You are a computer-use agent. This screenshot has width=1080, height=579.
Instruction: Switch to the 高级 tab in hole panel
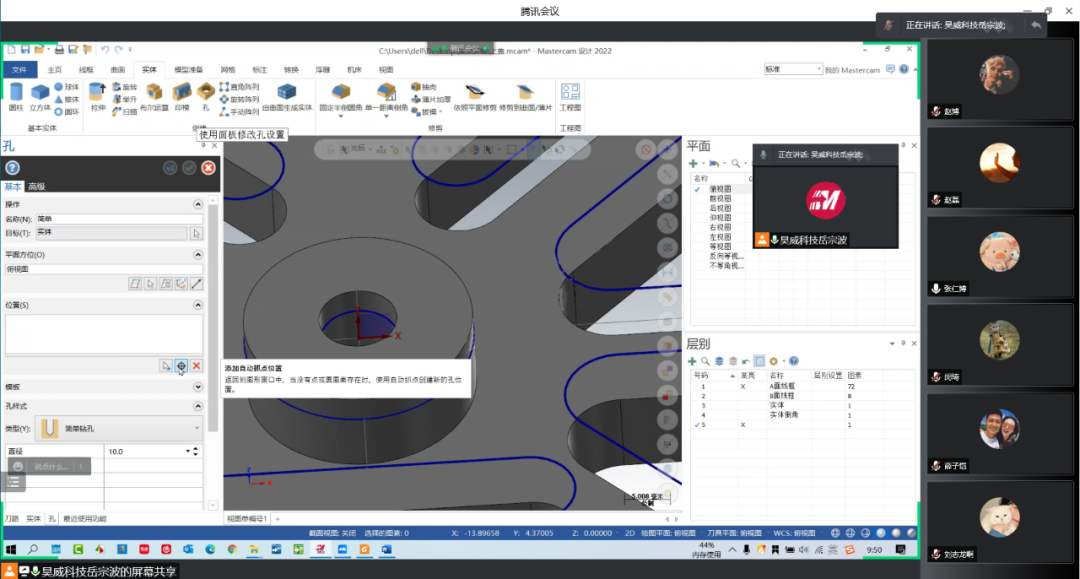37,187
